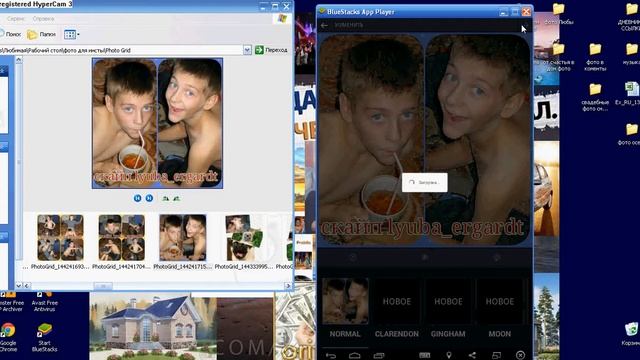Screen dimensions: 640x360
Task: Open the свадебные фото desktop folder
Action: point(595,97)
